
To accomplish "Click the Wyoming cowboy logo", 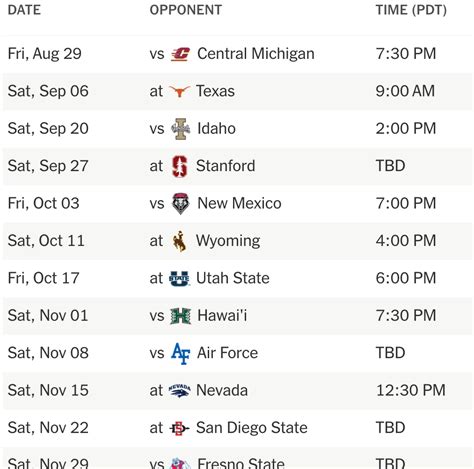I will pos(179,241).
